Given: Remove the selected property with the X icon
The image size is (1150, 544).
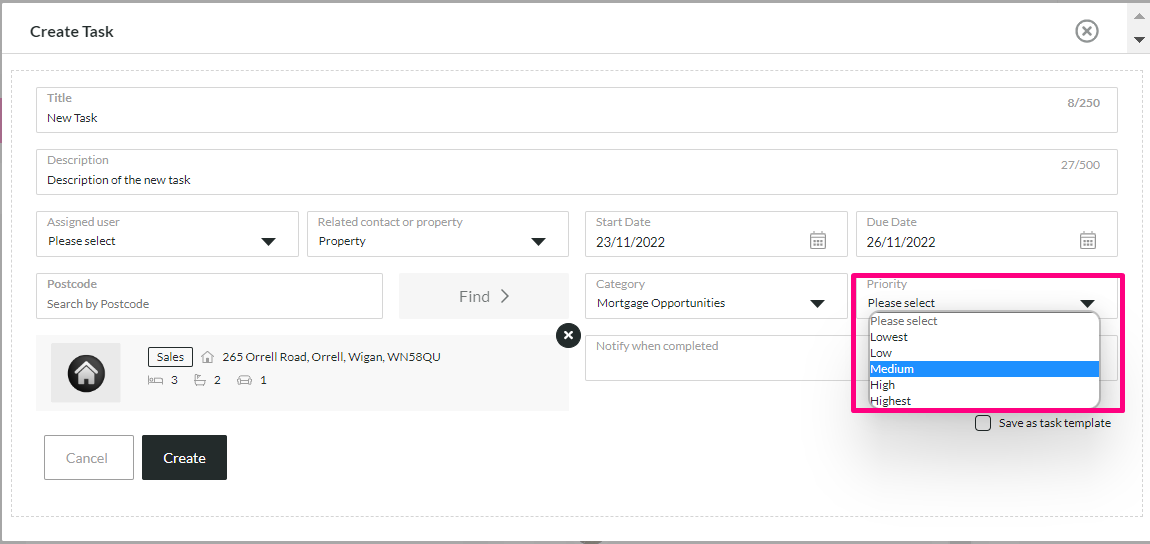Looking at the screenshot, I should tap(568, 335).
